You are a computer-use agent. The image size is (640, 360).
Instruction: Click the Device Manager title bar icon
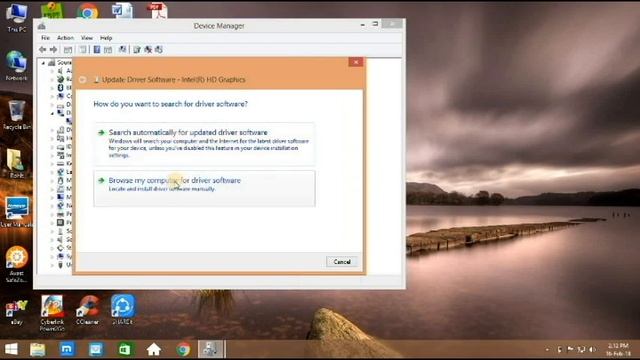click(42, 27)
